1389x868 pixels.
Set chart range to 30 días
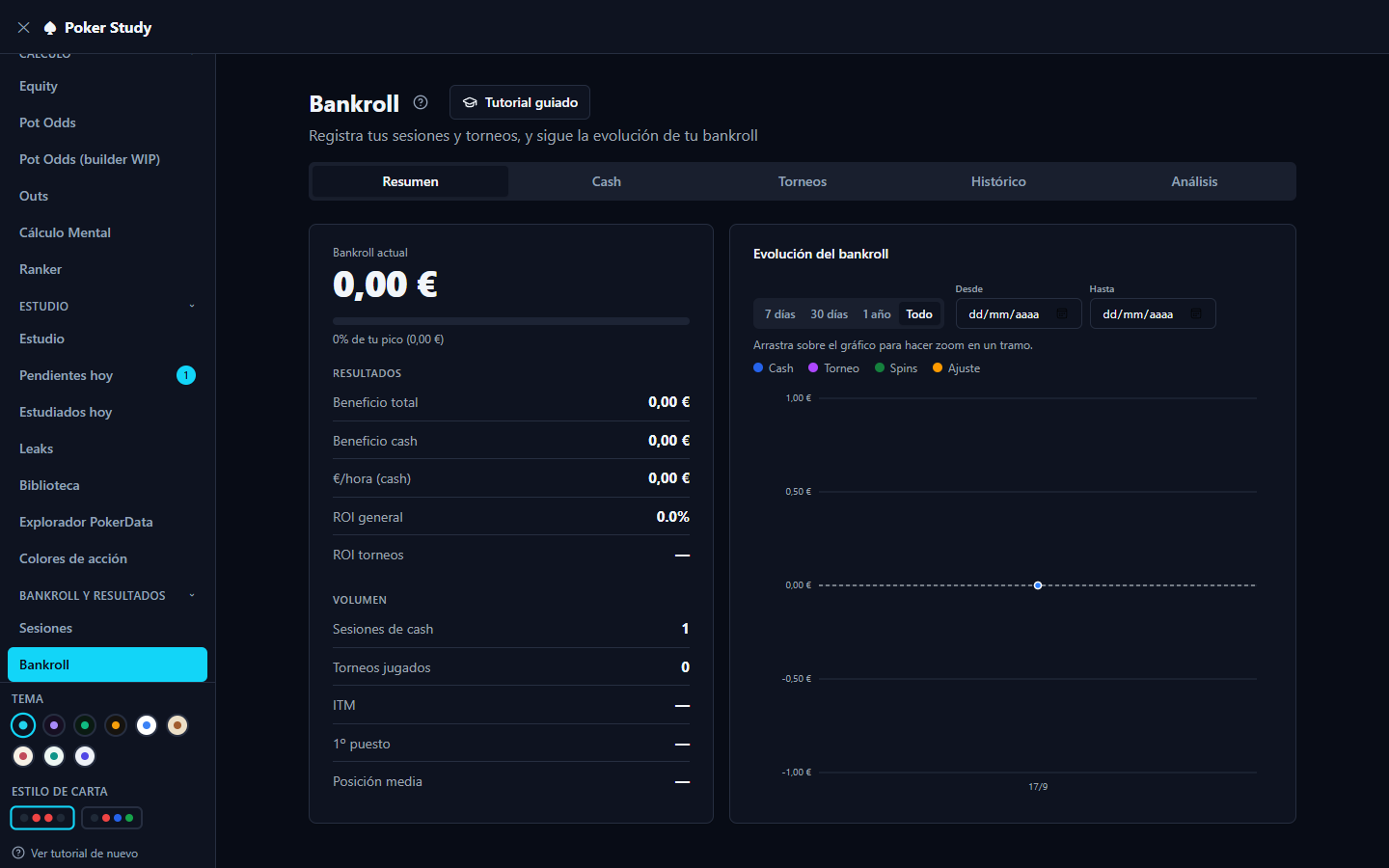(x=830, y=314)
